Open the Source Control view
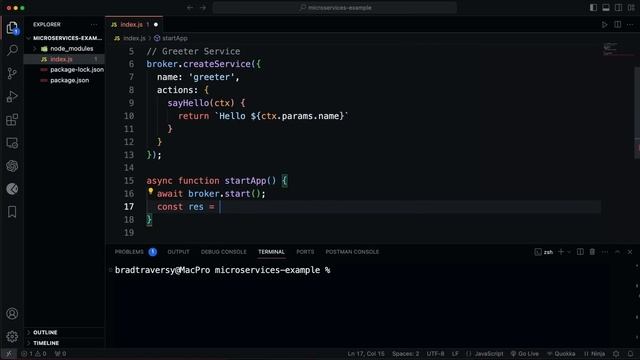 12,73
